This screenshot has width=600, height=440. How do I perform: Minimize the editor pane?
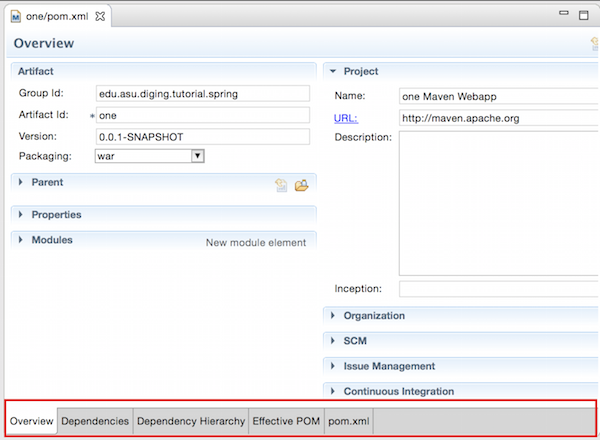click(x=564, y=13)
